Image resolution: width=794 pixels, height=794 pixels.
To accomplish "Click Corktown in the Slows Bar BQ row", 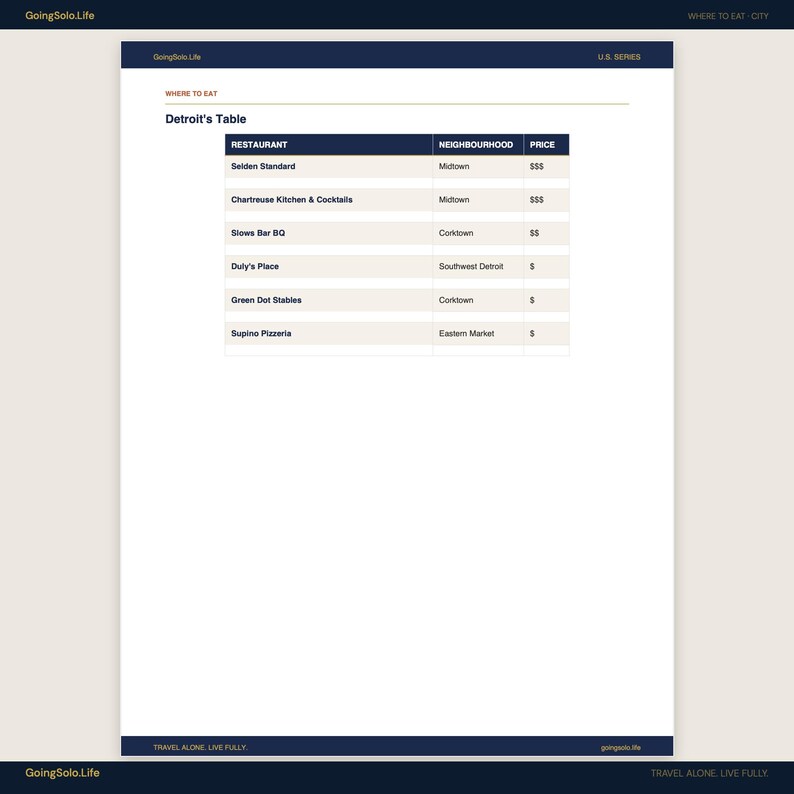I will [x=456, y=233].
